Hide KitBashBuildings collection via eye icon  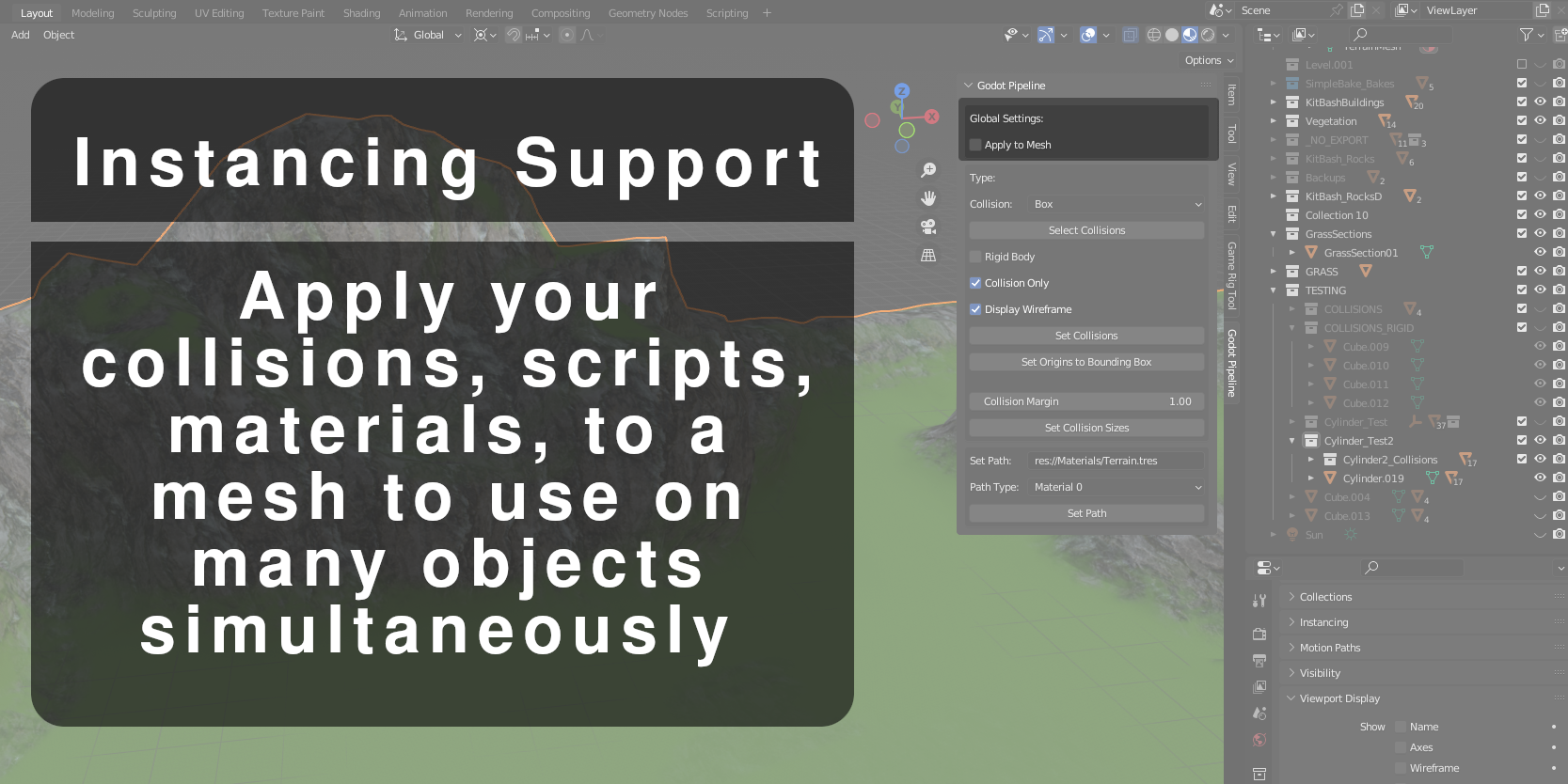pyautogui.click(x=1541, y=102)
